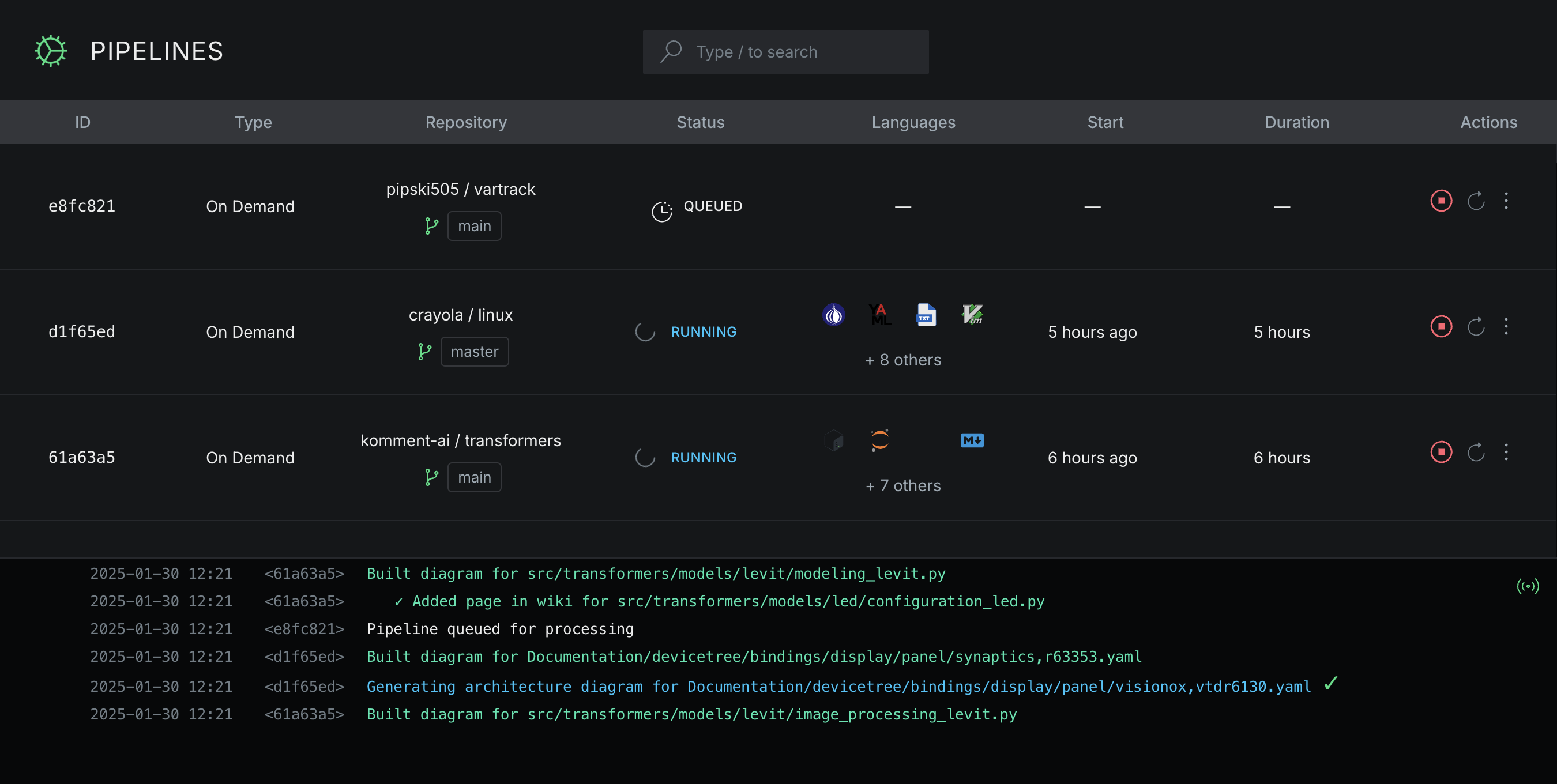
Task: Open repository 'komment-ai / transformers'
Action: (461, 440)
